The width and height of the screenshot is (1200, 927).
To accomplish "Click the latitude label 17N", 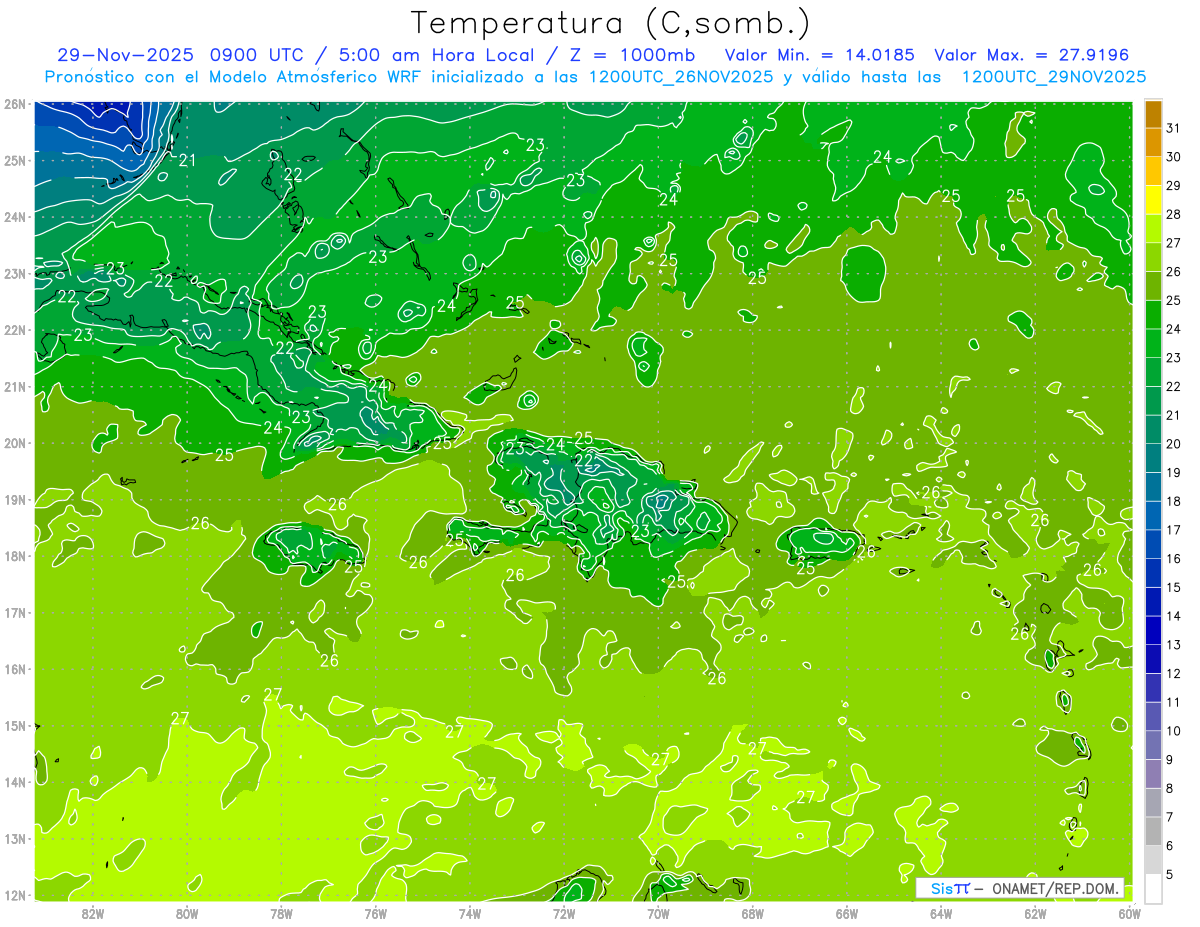I will (x=15, y=613).
